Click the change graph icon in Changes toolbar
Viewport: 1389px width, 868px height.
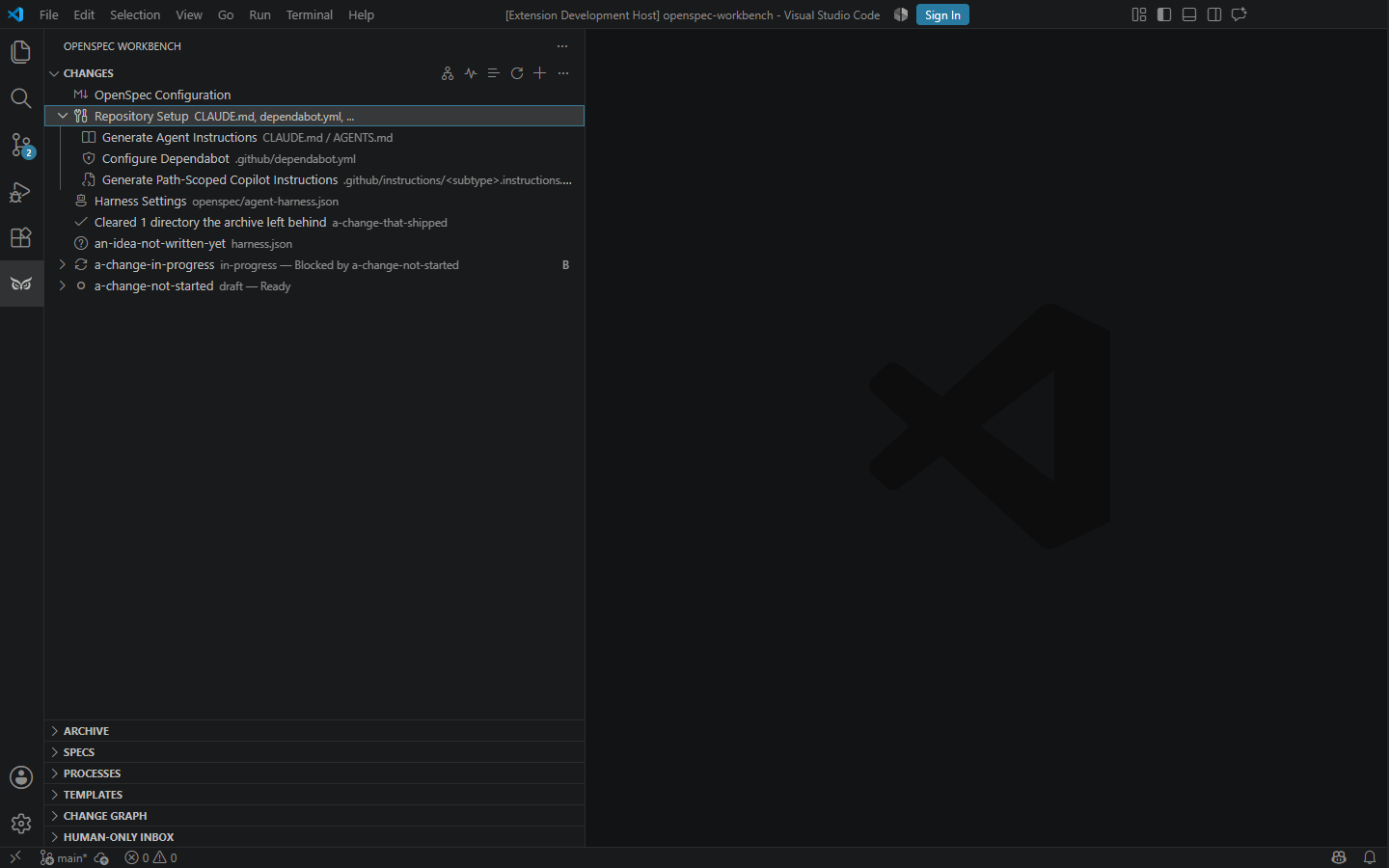pos(448,73)
